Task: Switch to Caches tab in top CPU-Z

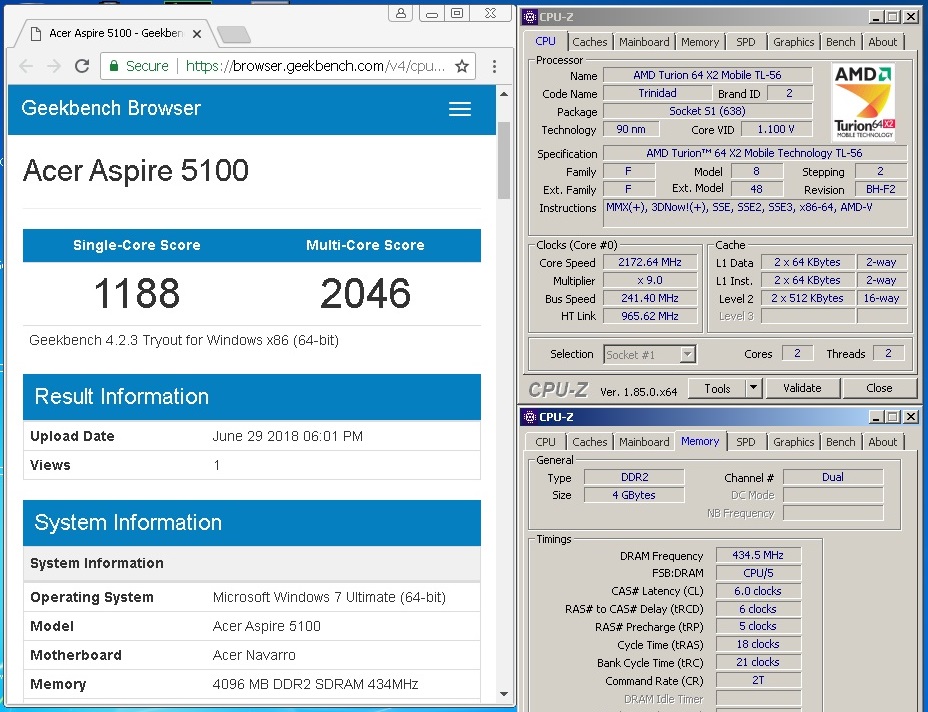Action: click(589, 42)
